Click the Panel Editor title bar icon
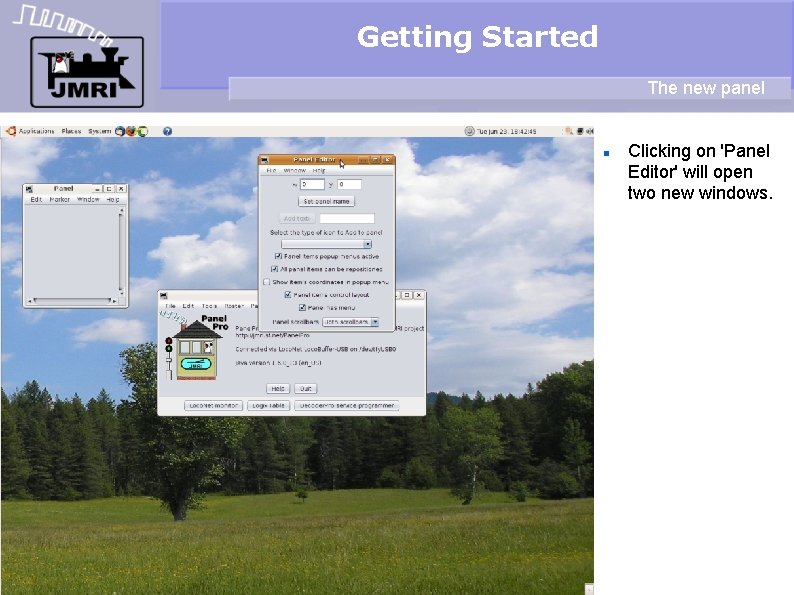The width and height of the screenshot is (794, 595). tap(264, 160)
